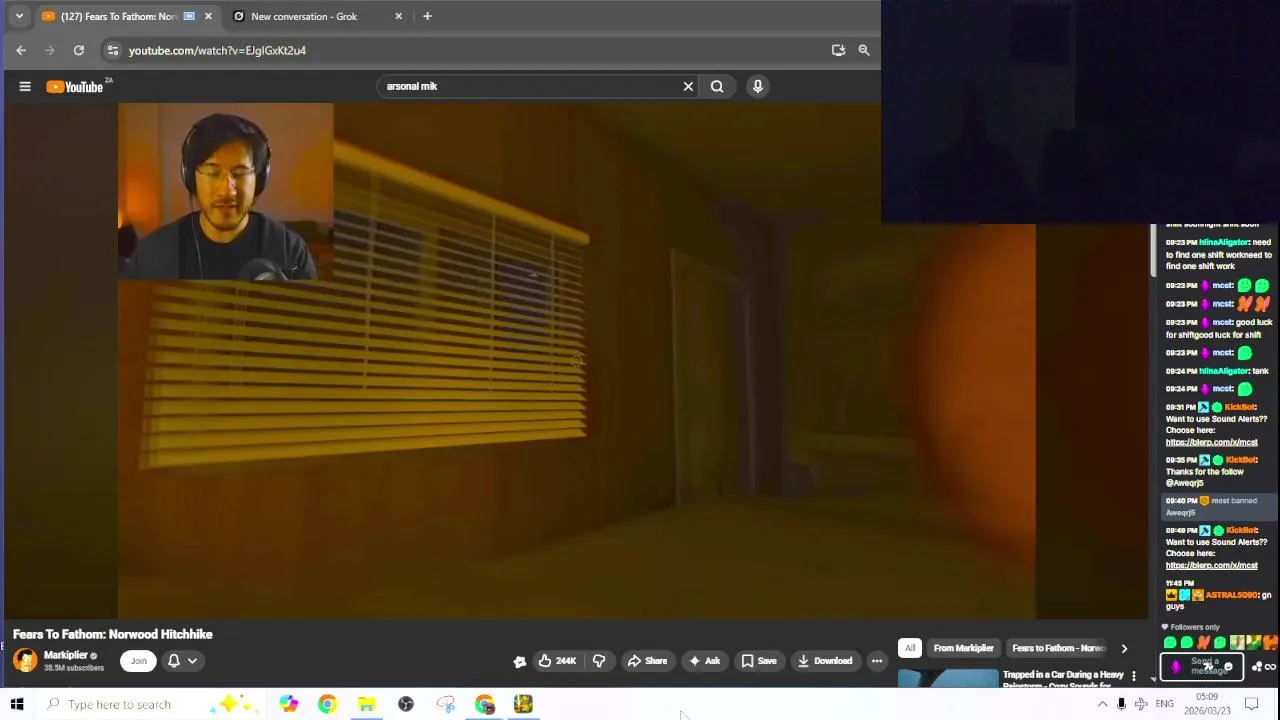1280x720 pixels.
Task: Open Markiplier channel avatar
Action: (25, 660)
